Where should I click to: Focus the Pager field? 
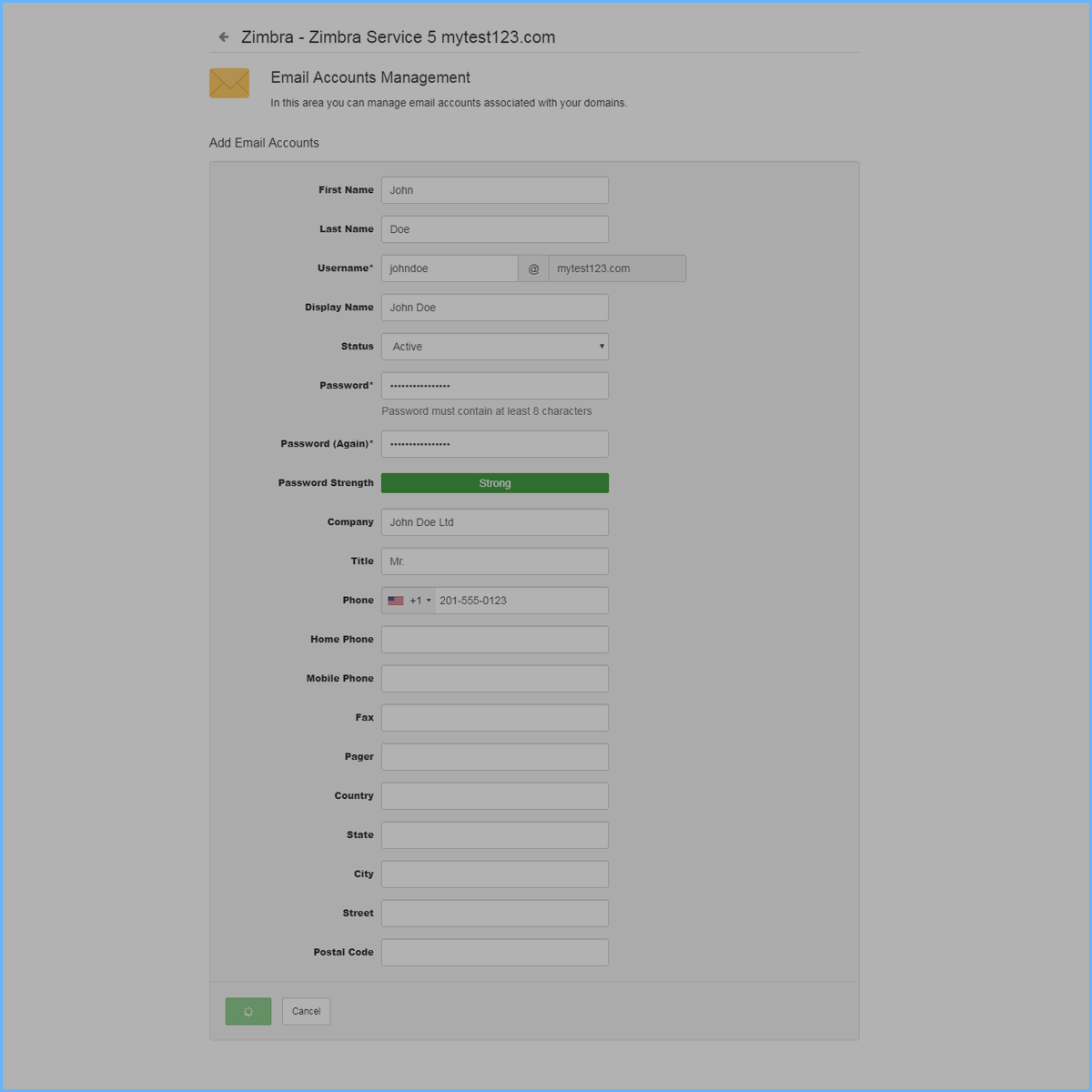coord(495,757)
